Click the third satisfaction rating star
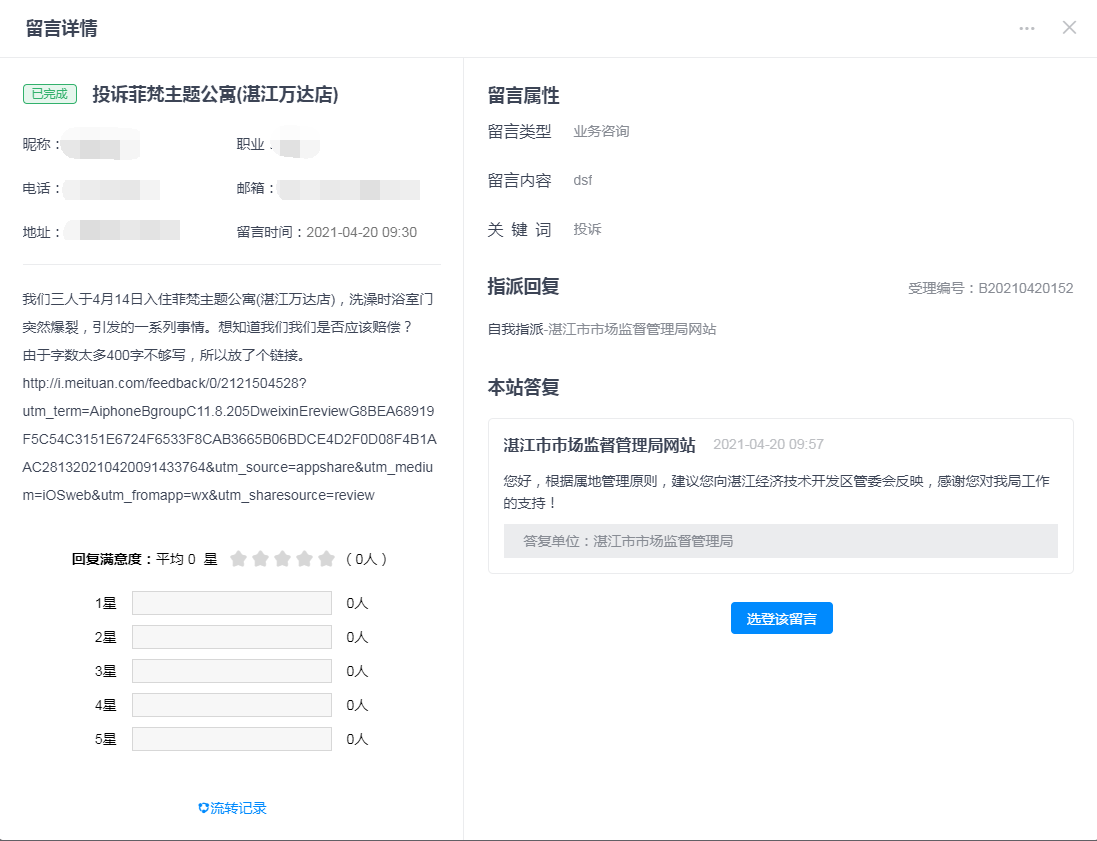The width and height of the screenshot is (1097, 841). (x=282, y=559)
